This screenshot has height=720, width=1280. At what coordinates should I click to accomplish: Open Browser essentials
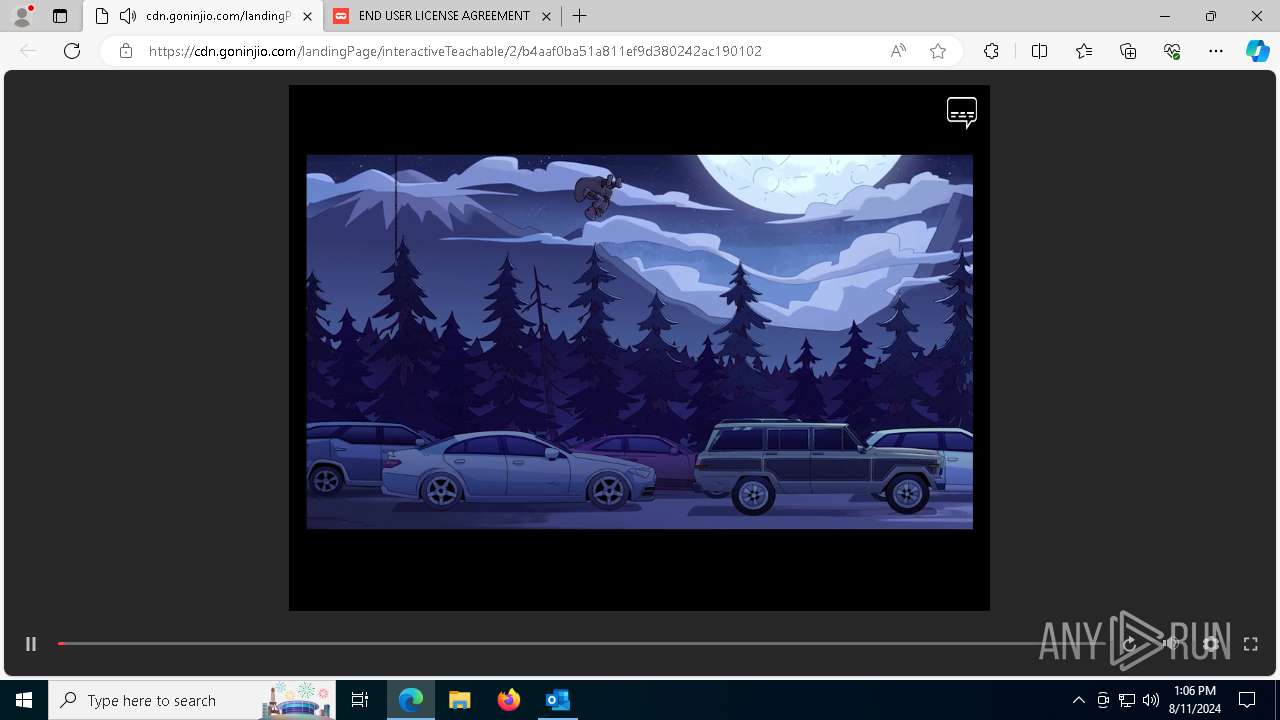click(1172, 51)
